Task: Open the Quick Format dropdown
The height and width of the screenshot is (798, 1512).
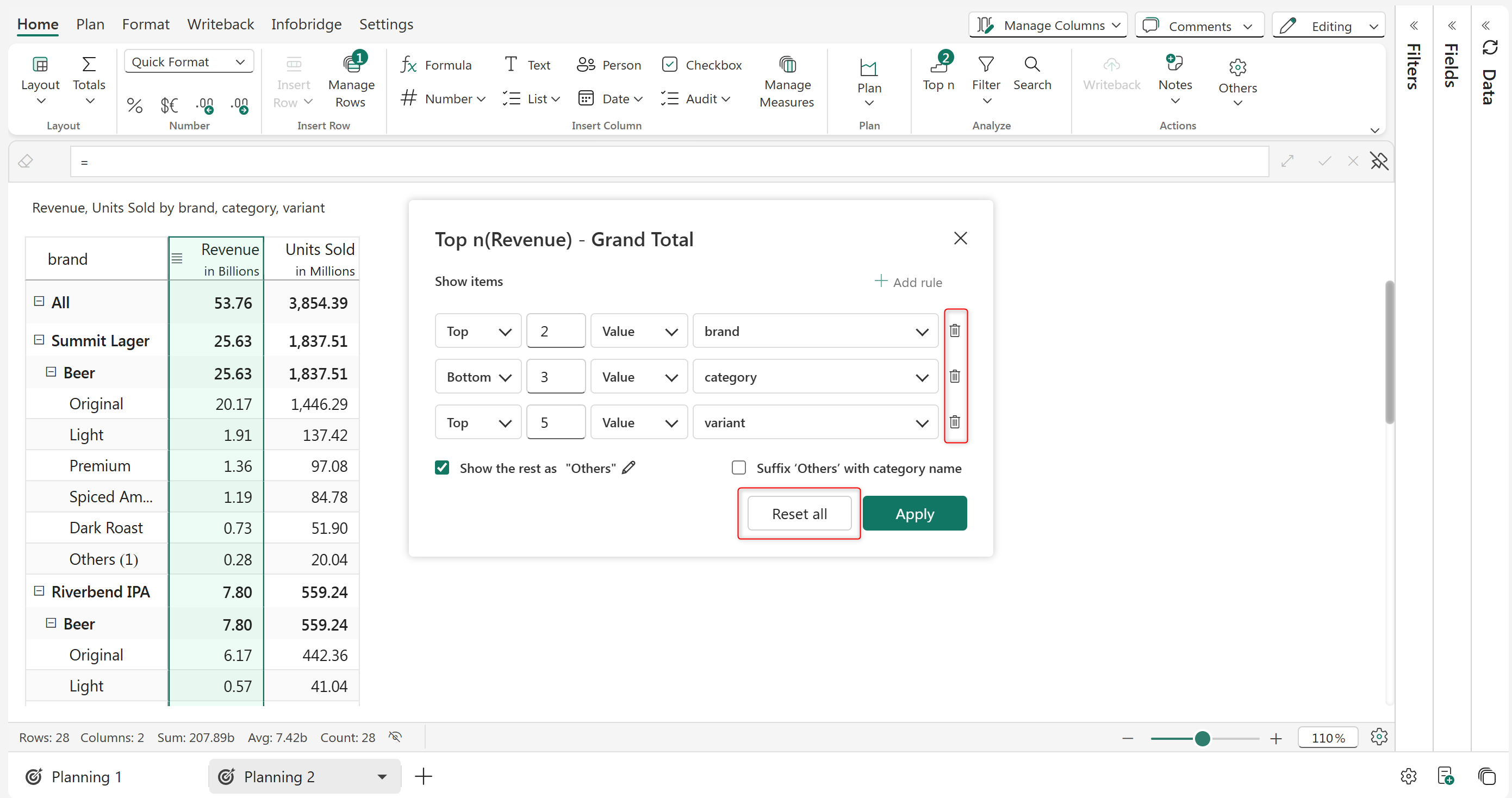Action: (x=189, y=62)
